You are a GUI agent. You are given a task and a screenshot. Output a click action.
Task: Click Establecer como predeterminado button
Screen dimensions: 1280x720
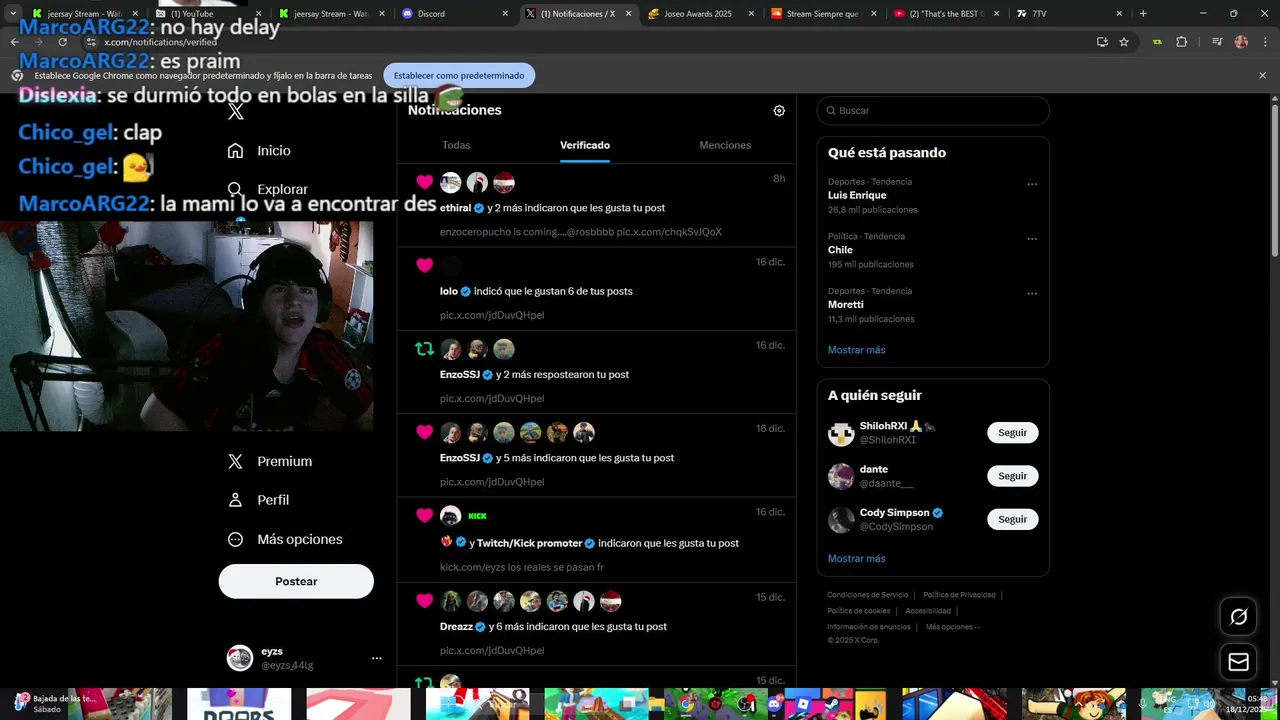pyautogui.click(x=459, y=75)
